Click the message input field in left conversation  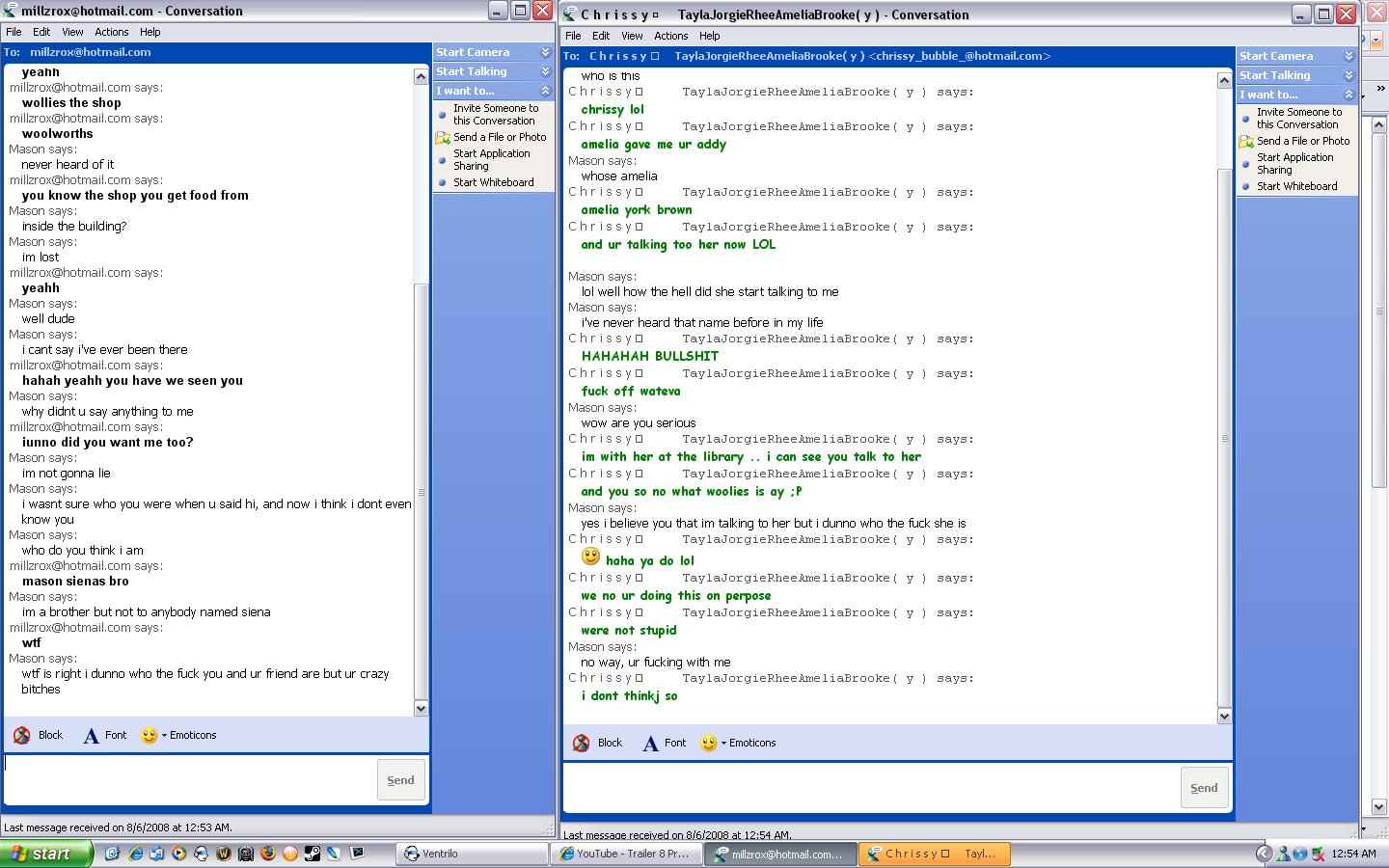(x=189, y=779)
